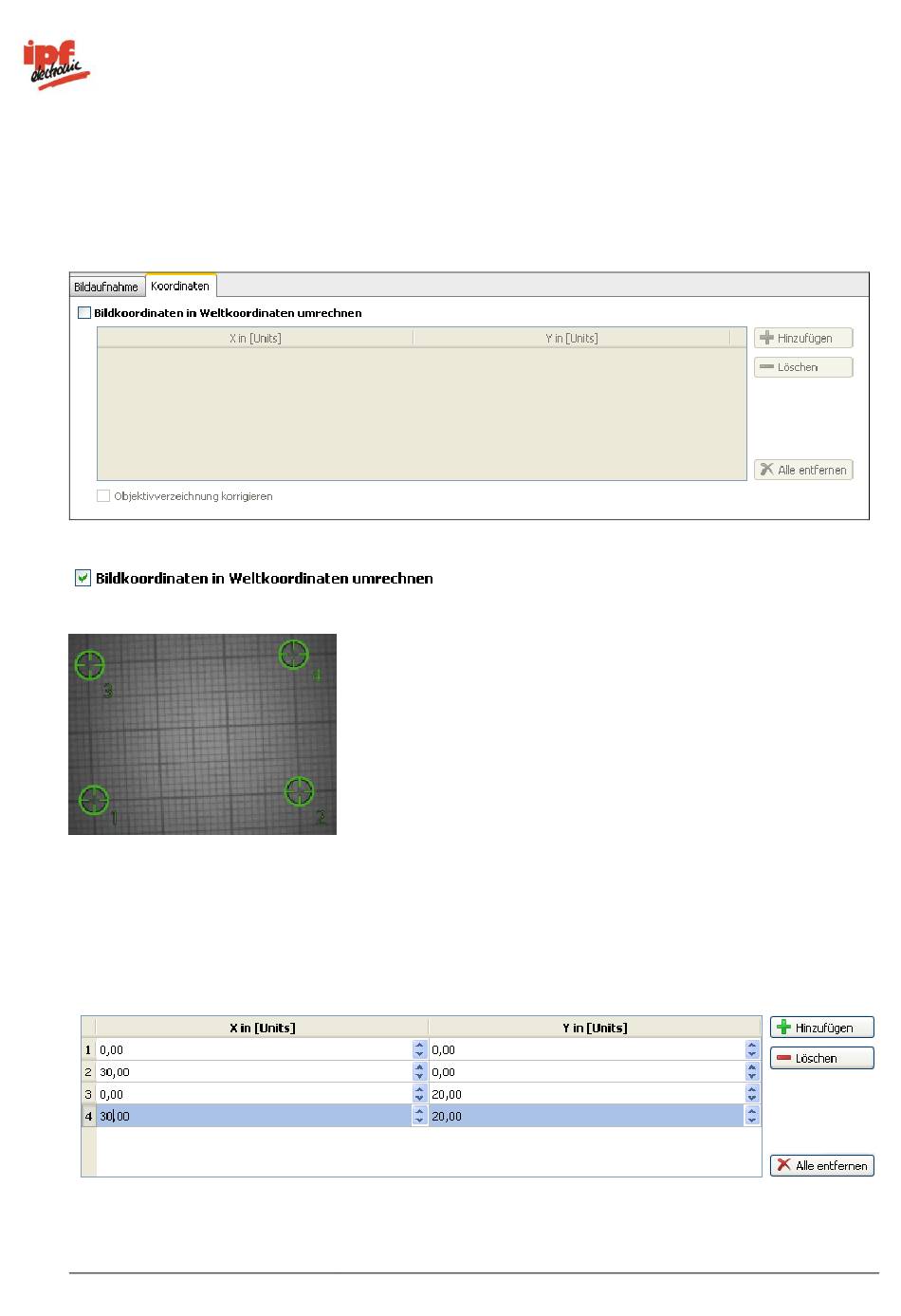Click the green crosshair marker 2
Image resolution: width=901 pixels, height=1316 pixels.
click(300, 790)
